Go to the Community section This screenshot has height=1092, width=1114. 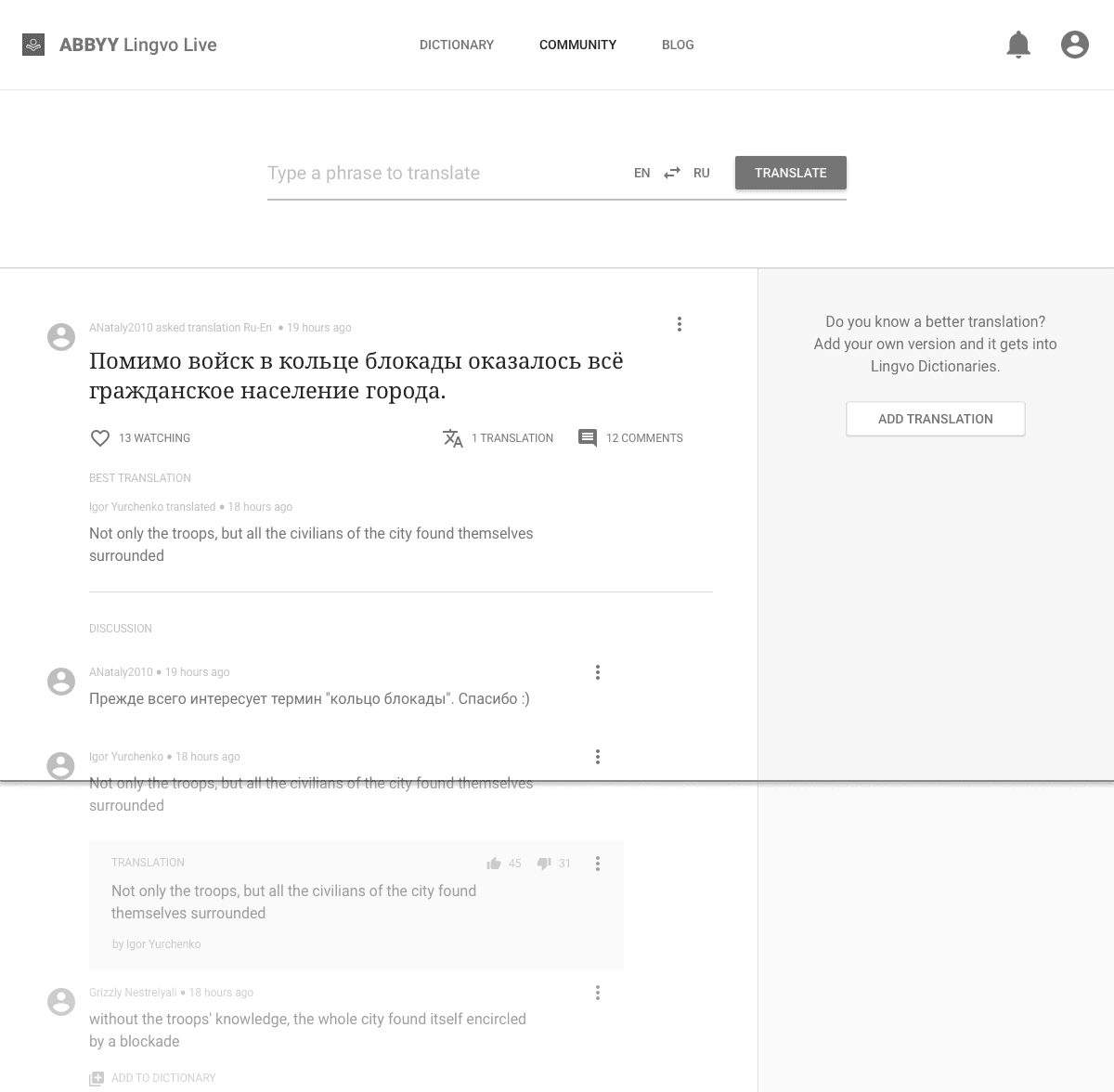577,45
